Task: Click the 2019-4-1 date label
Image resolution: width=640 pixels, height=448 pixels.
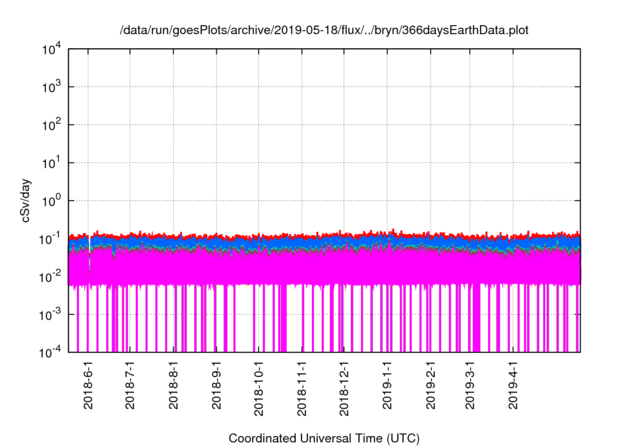Action: tap(513, 385)
